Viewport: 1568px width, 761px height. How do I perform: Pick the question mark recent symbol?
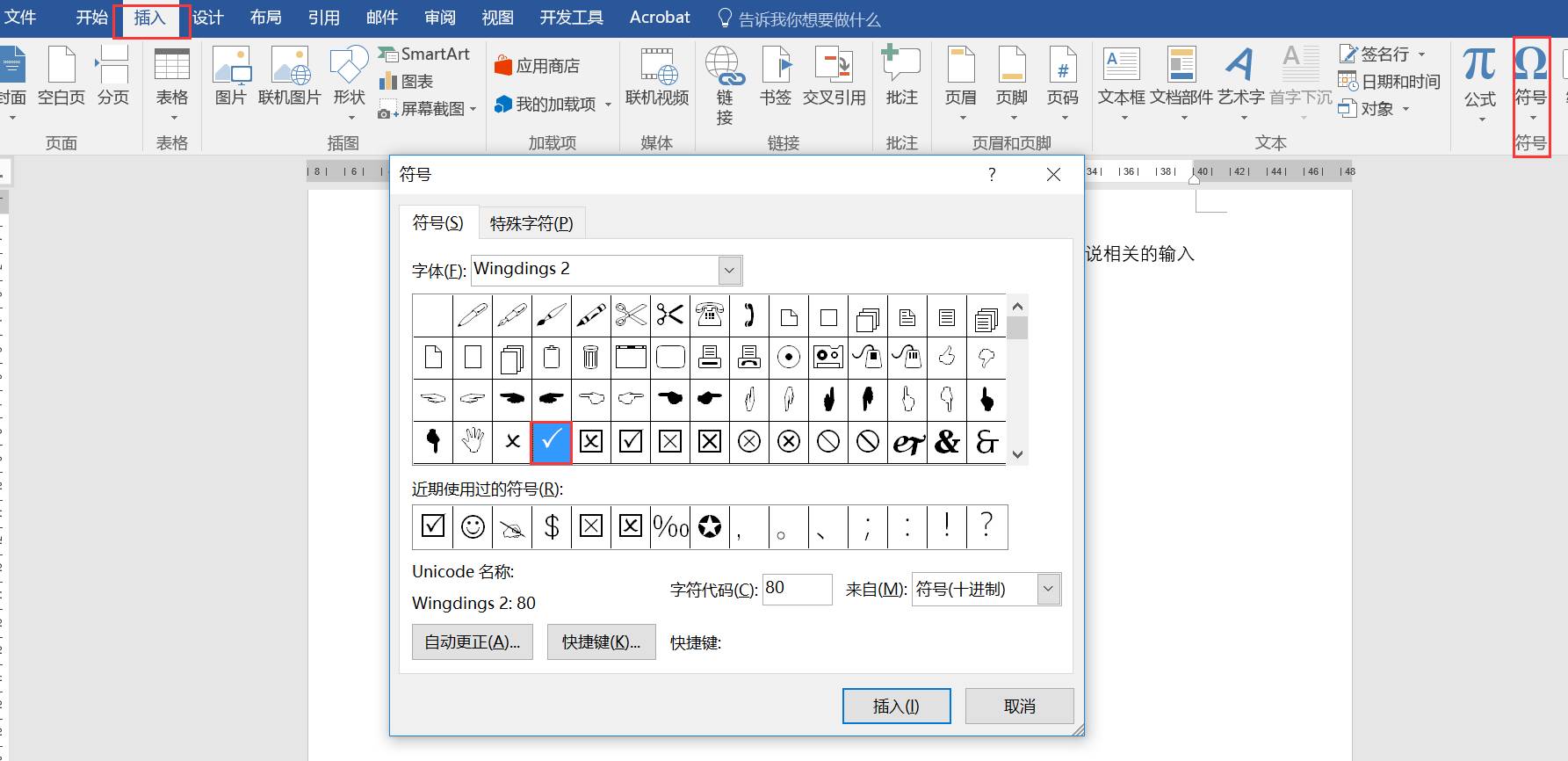[x=986, y=526]
